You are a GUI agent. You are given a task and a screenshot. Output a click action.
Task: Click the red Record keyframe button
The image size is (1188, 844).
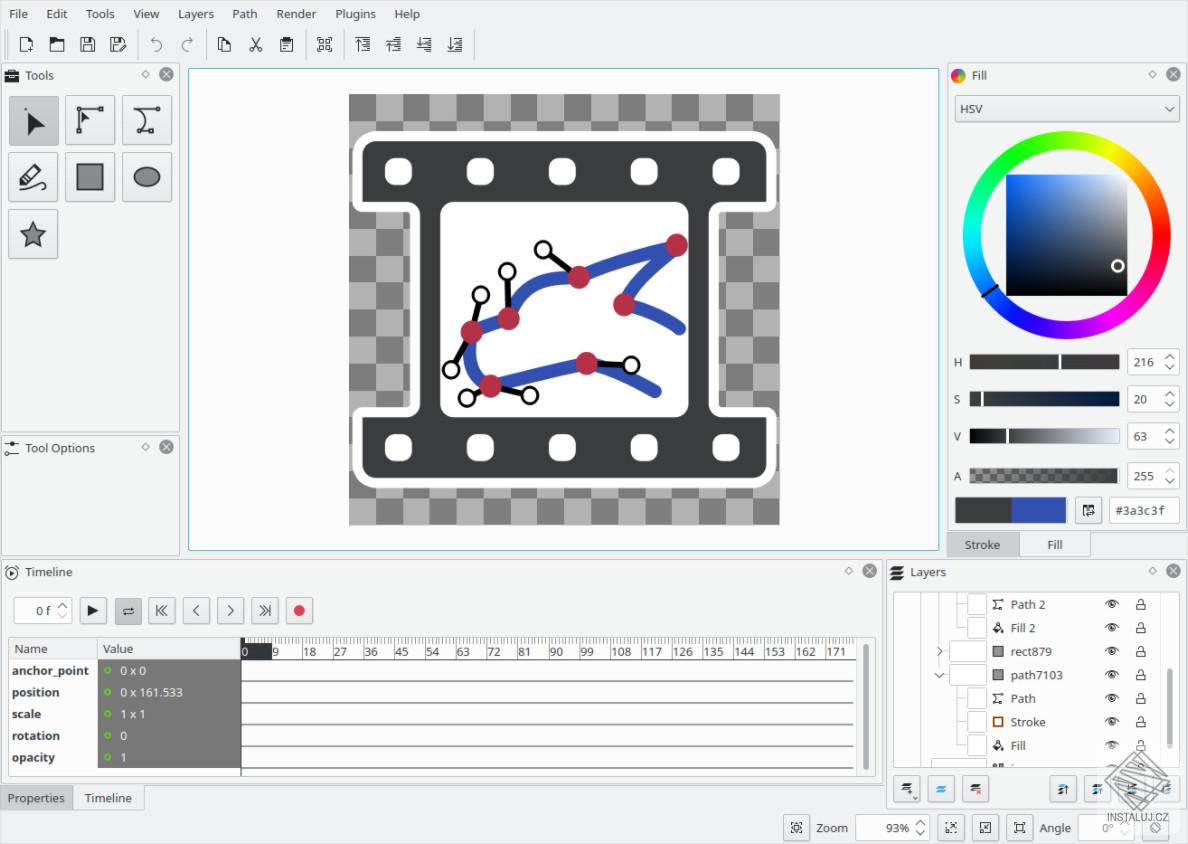coord(298,610)
